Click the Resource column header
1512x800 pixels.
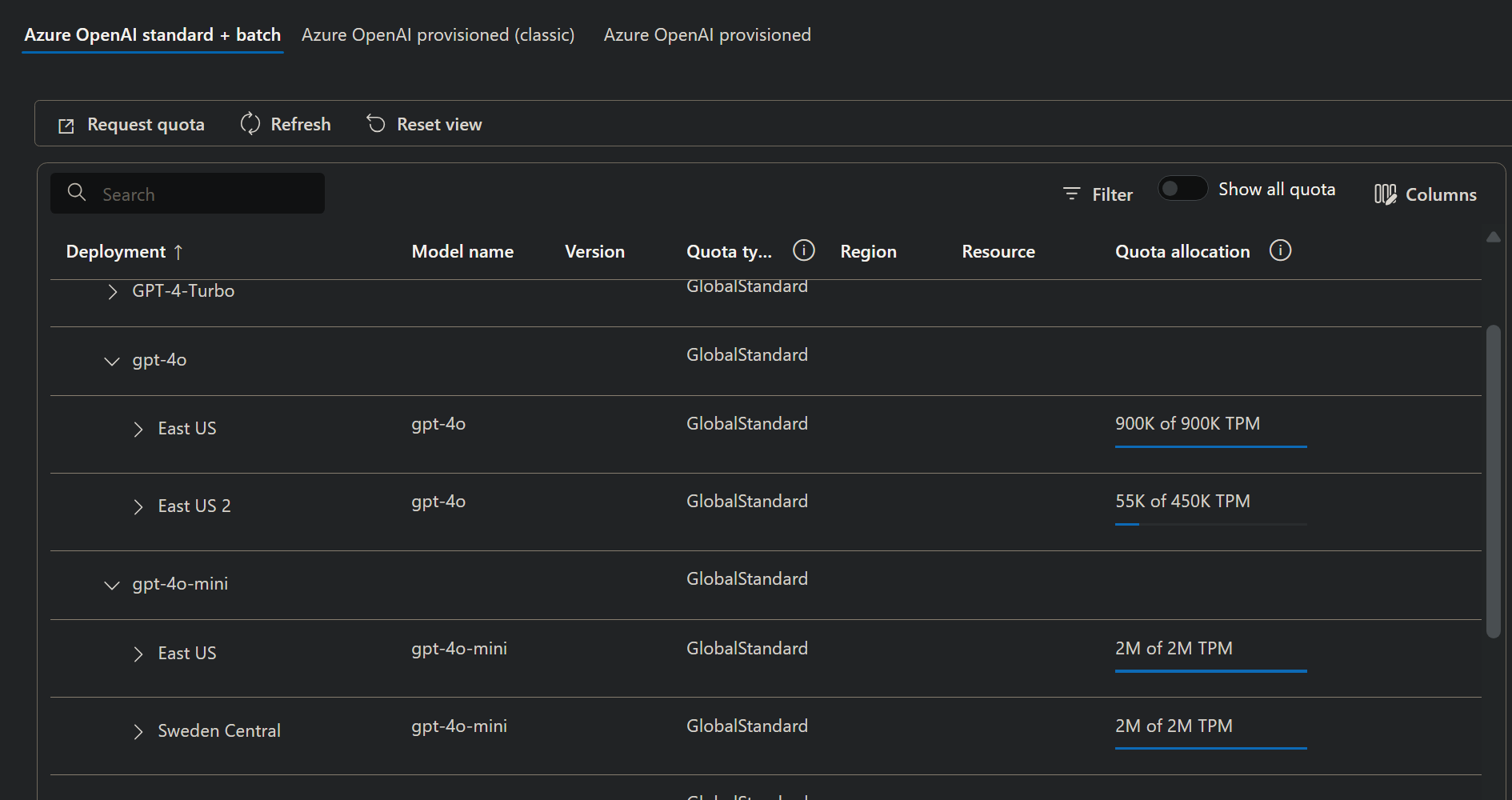[998, 251]
